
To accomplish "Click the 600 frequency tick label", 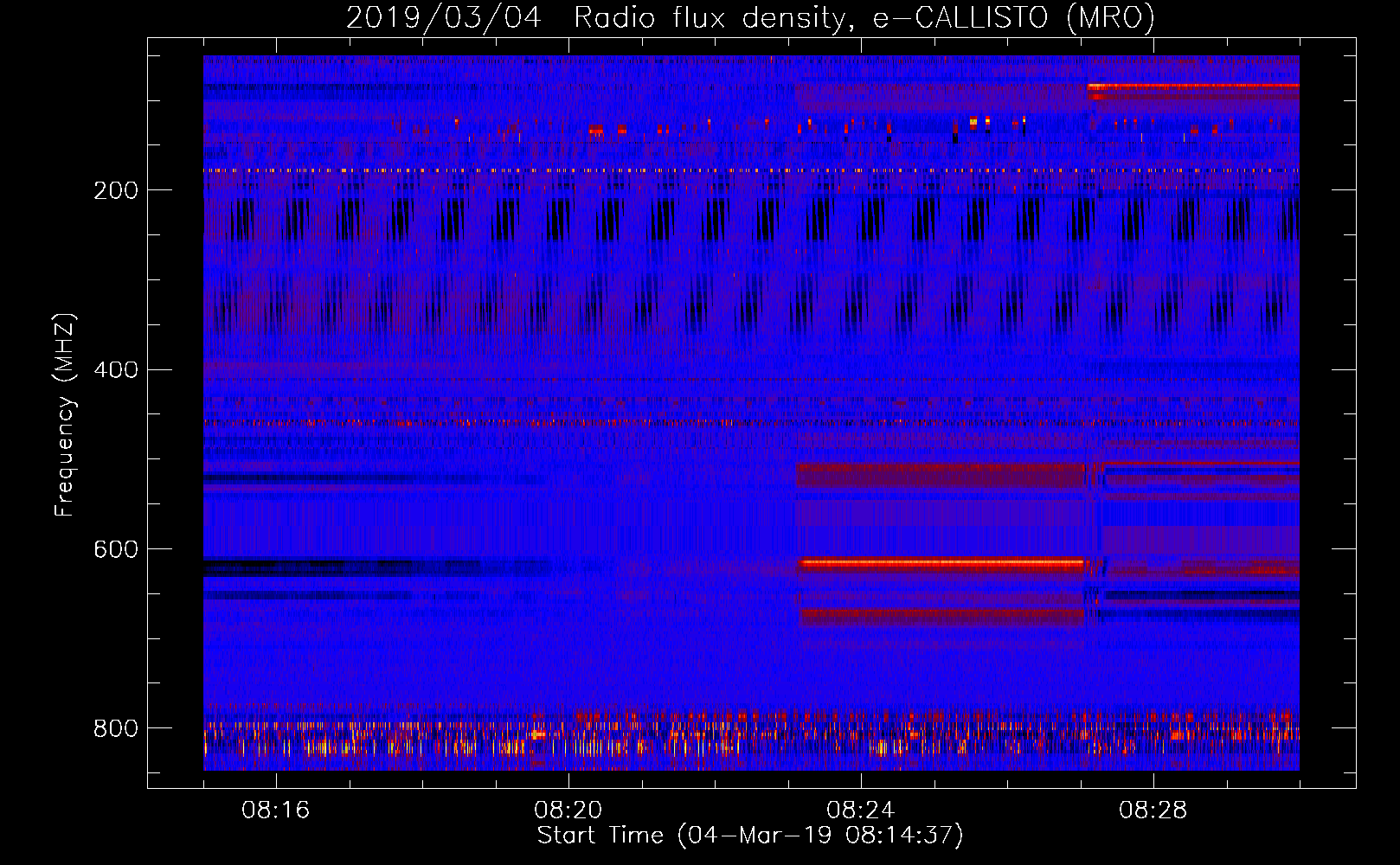I will (116, 550).
